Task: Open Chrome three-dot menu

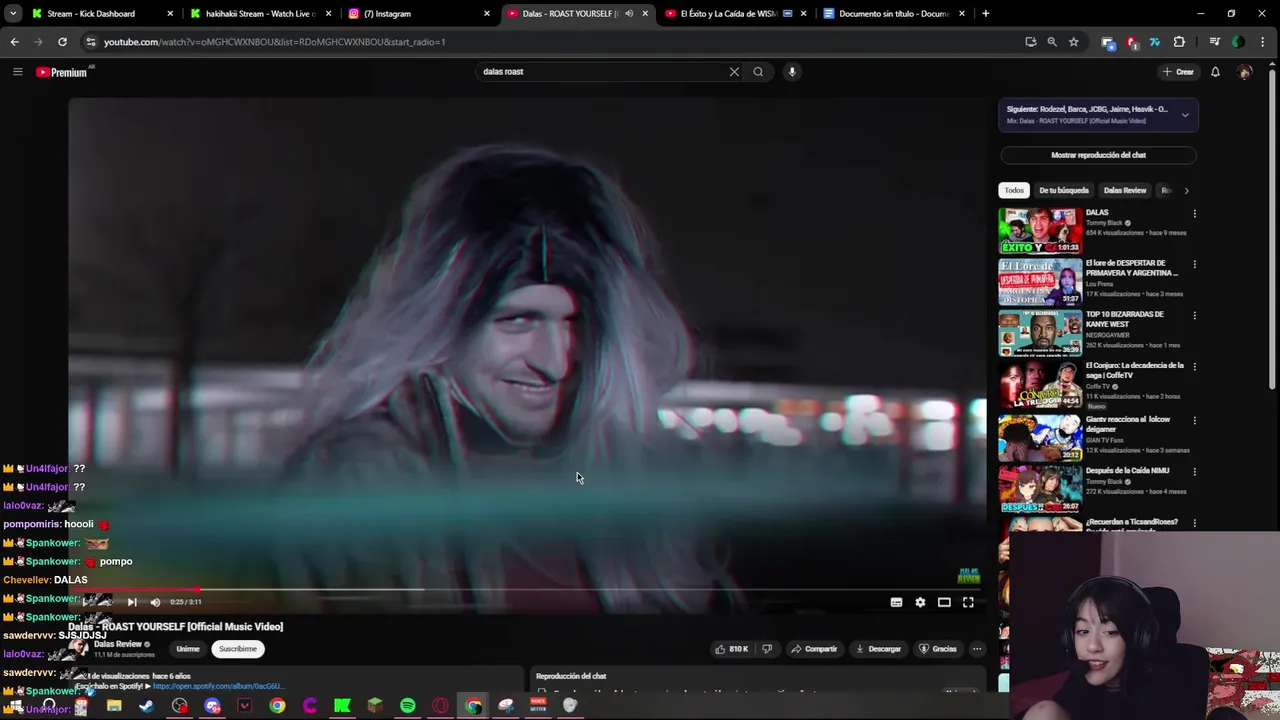Action: coord(1264,42)
